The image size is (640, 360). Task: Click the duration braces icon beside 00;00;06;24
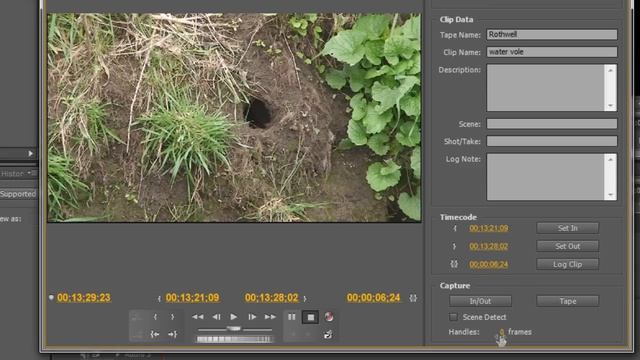tap(413, 298)
